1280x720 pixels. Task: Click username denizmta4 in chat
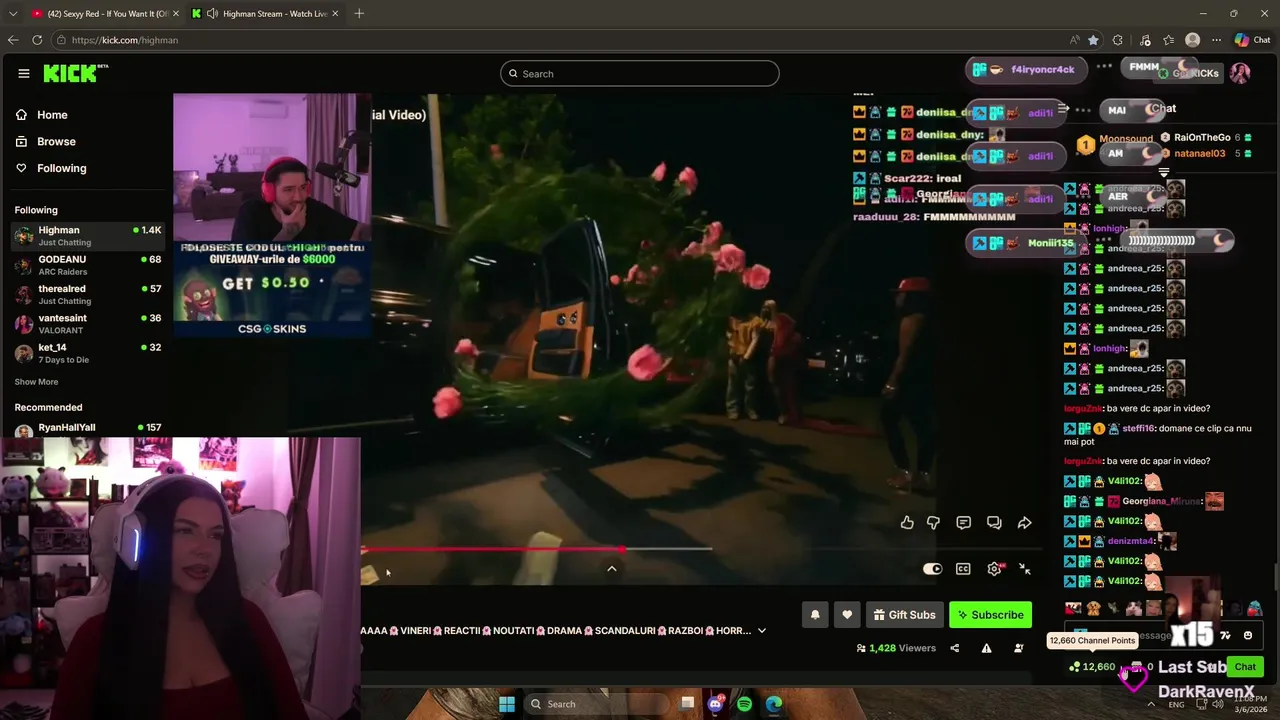click(1130, 541)
